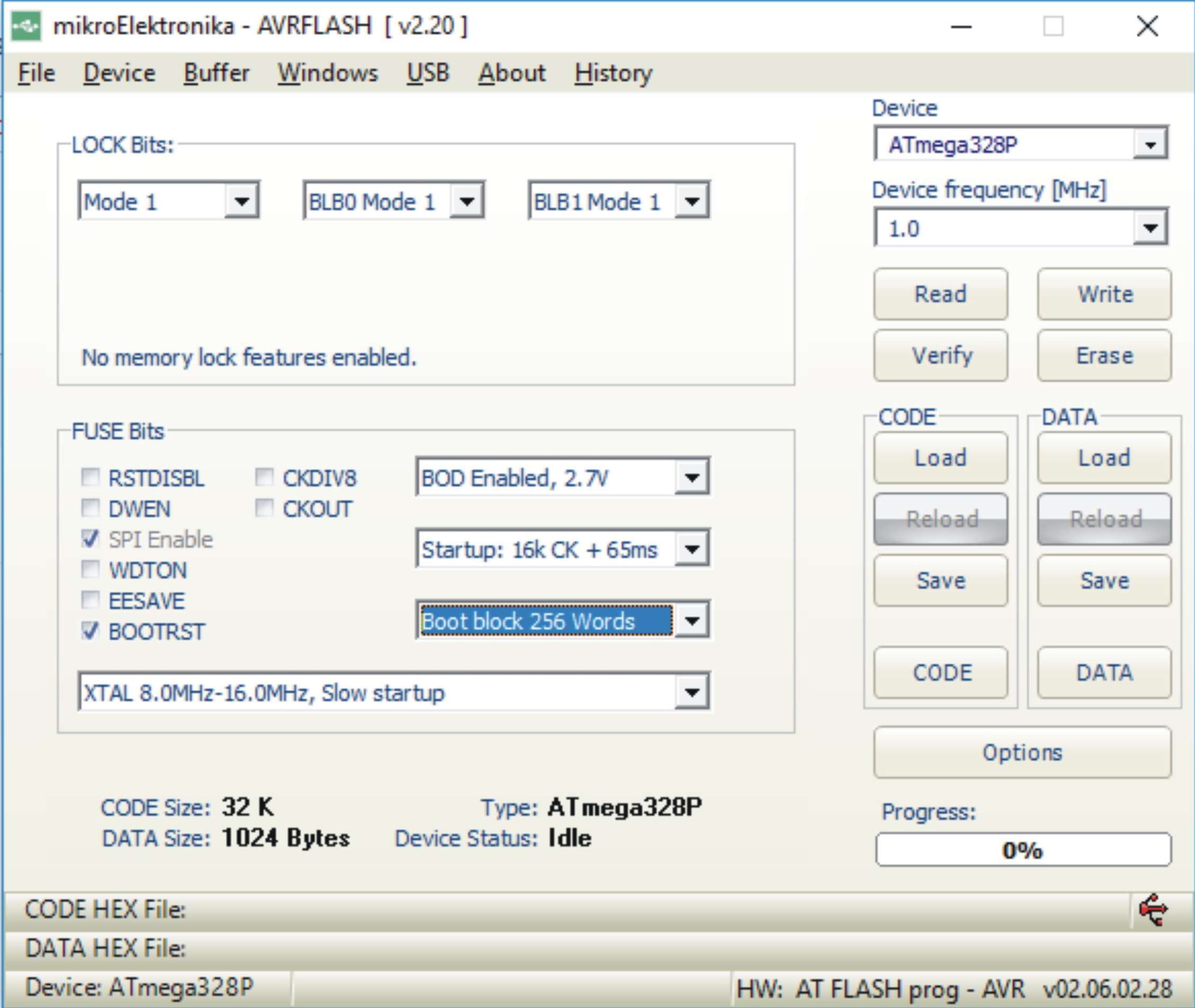Show the DATA buffer window
Image resolution: width=1195 pixels, height=1008 pixels.
1105,673
